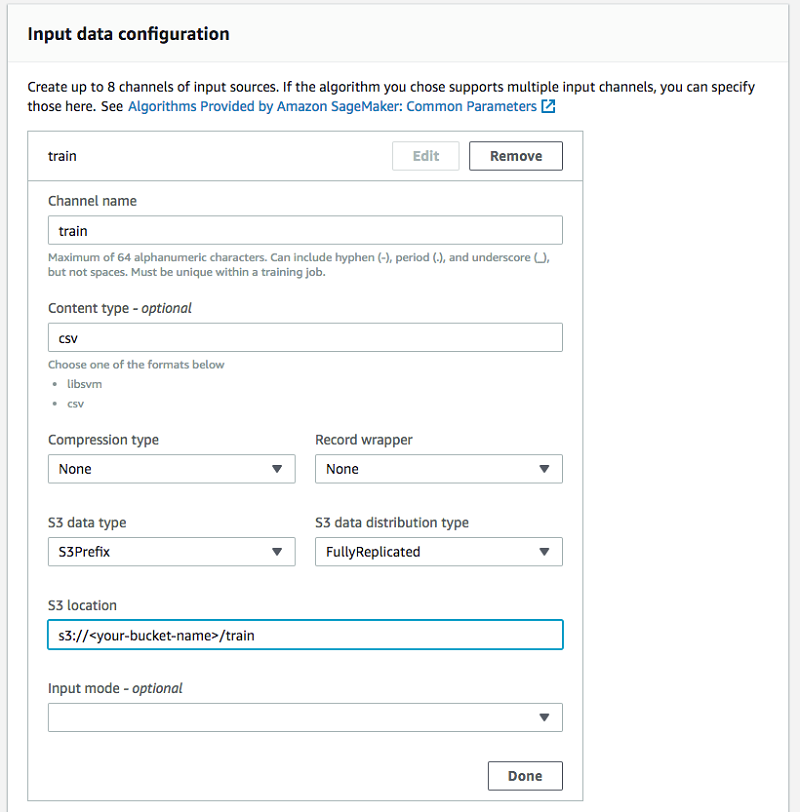Click the Compression type dropdown arrow

pos(277,469)
